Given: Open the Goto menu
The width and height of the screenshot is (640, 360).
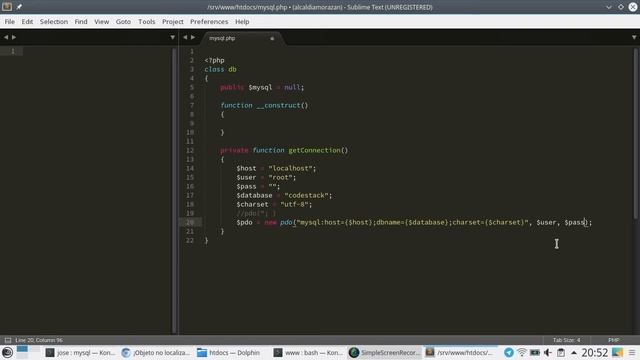Looking at the screenshot, I should click(123, 22).
